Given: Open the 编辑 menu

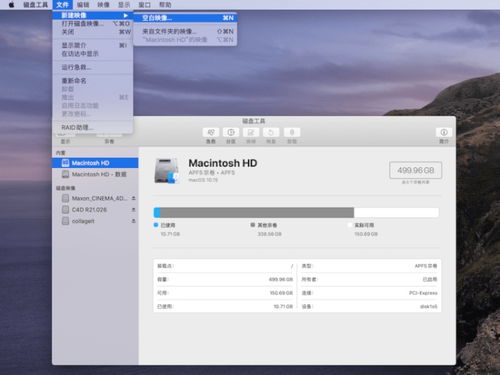Looking at the screenshot, I should click(x=83, y=5).
